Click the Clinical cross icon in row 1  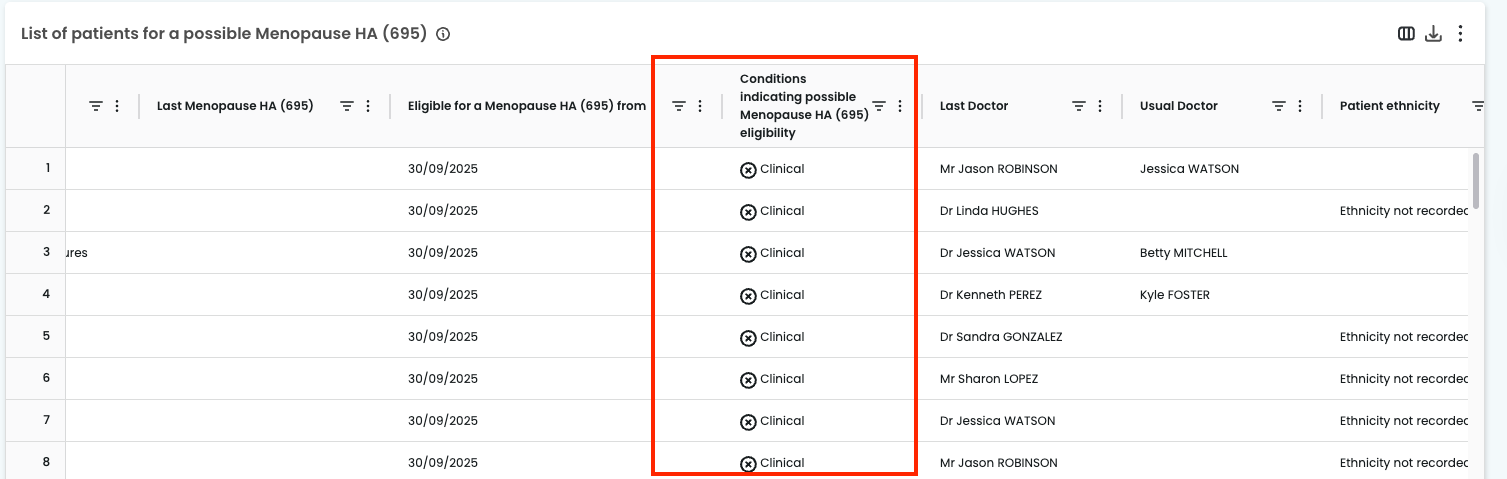pos(748,170)
